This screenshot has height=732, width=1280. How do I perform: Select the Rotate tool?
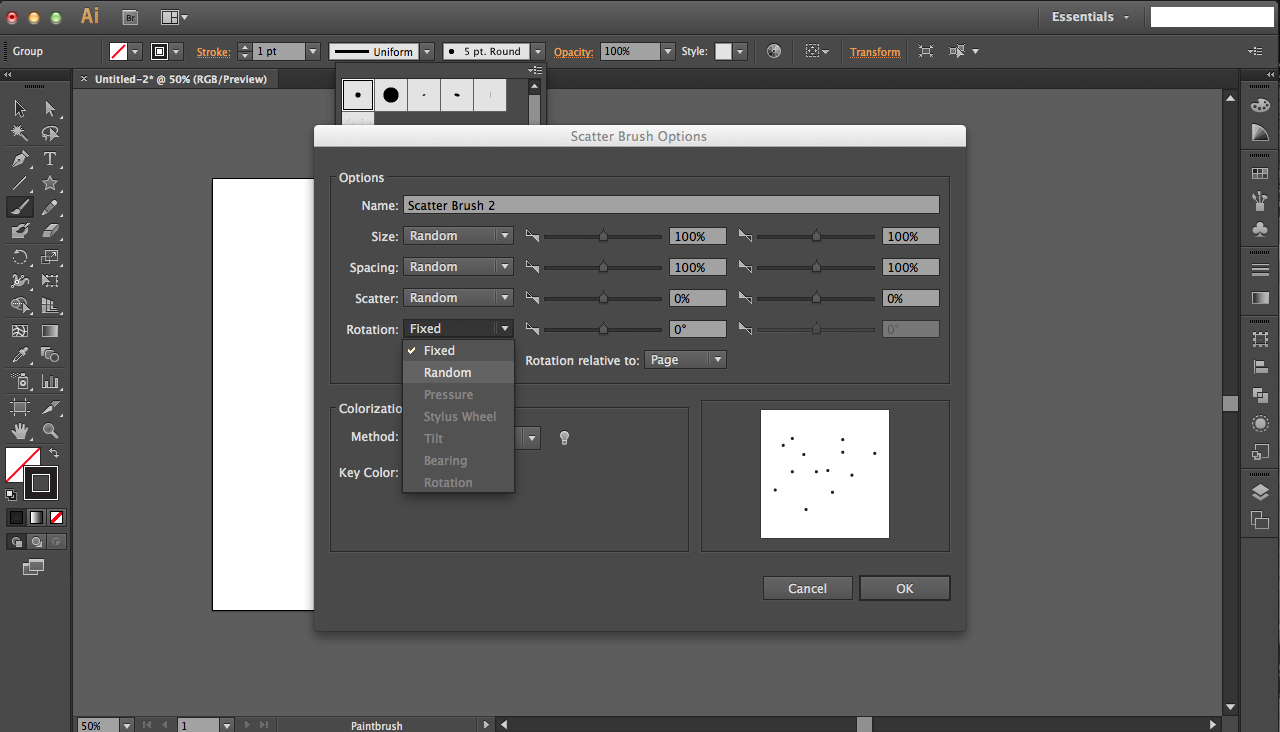pos(20,257)
